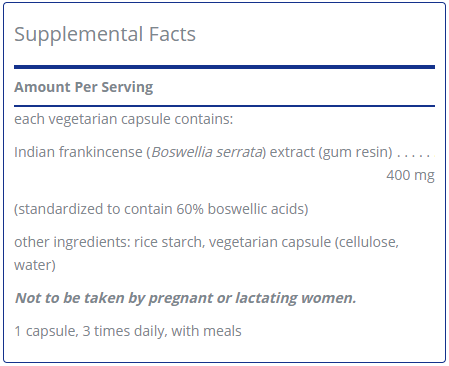Click the Supplemental Facts heading

(105, 34)
